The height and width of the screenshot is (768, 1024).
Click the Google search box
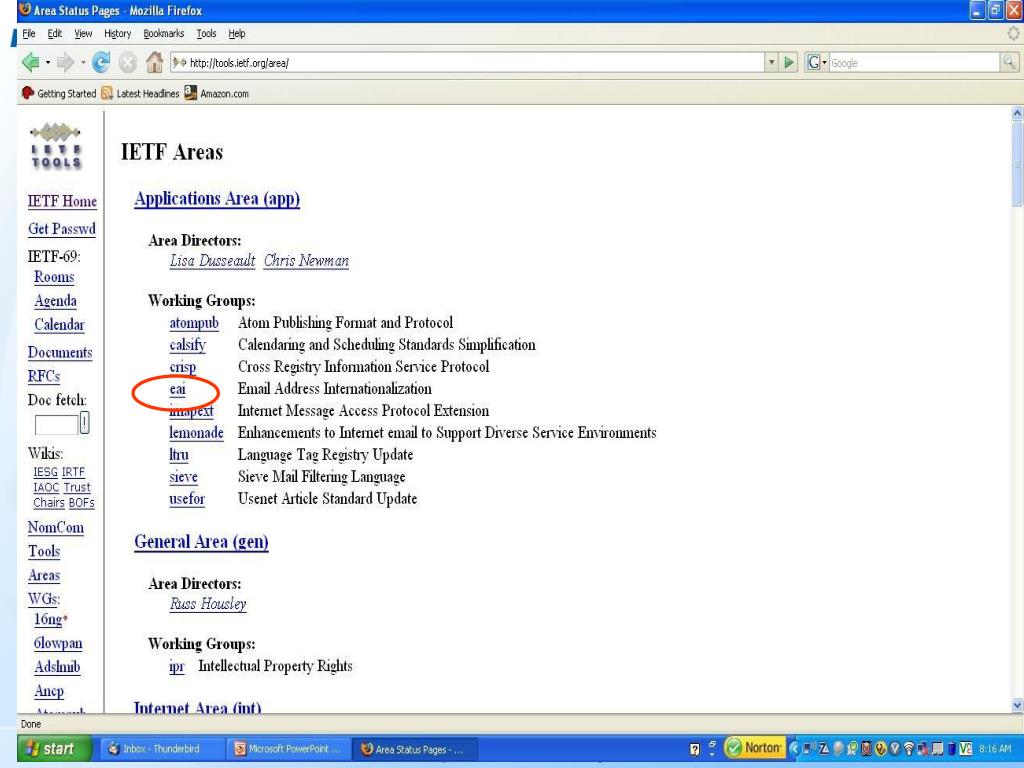pos(914,63)
